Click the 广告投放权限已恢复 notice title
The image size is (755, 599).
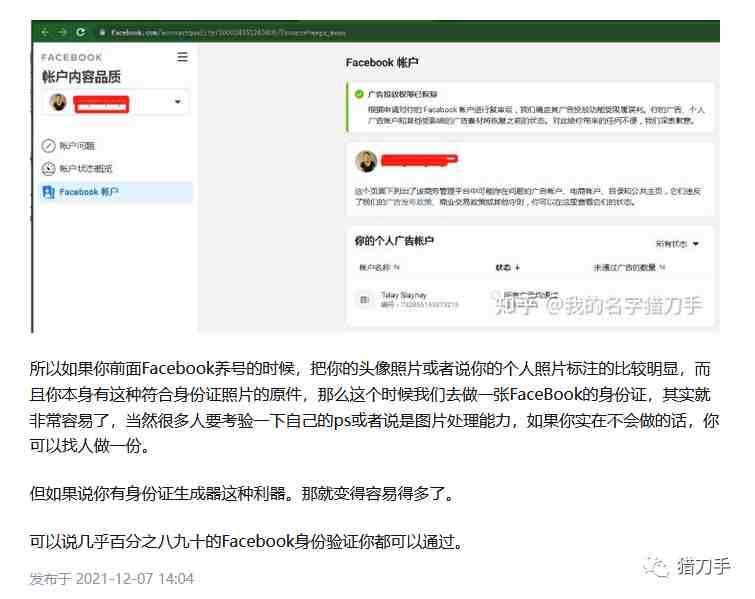(403, 94)
